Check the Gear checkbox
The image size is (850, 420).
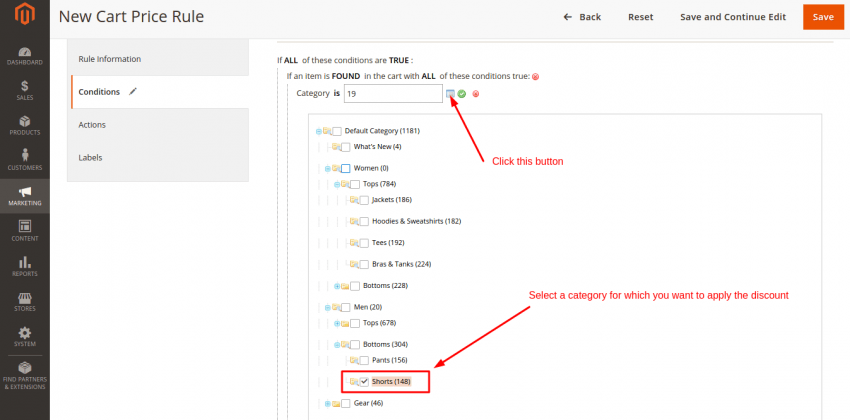point(346,404)
